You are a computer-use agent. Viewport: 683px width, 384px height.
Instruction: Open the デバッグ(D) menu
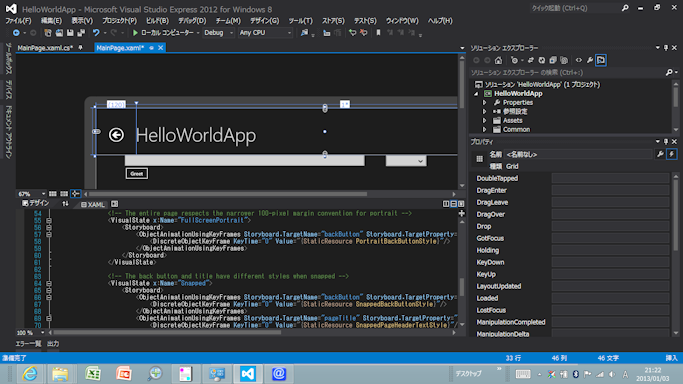pyautogui.click(x=192, y=21)
